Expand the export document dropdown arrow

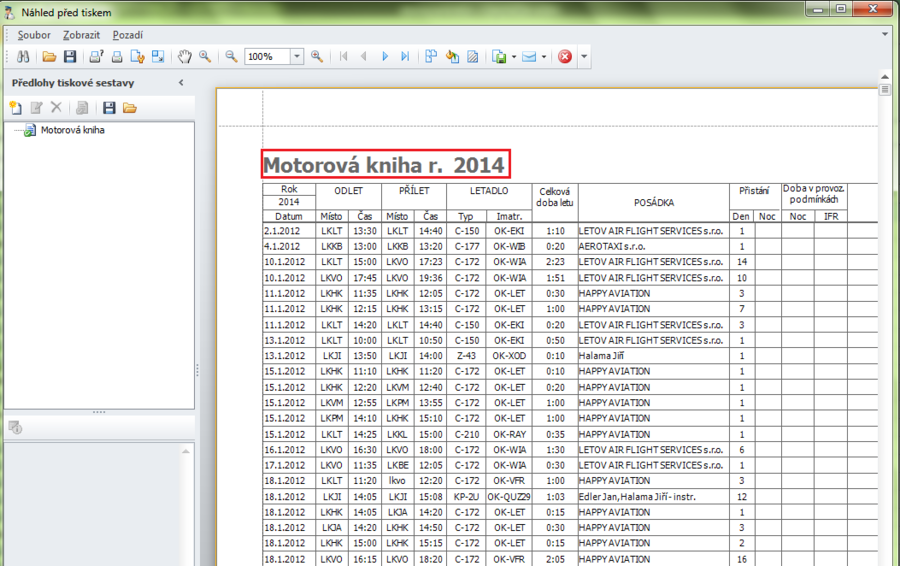tap(514, 57)
